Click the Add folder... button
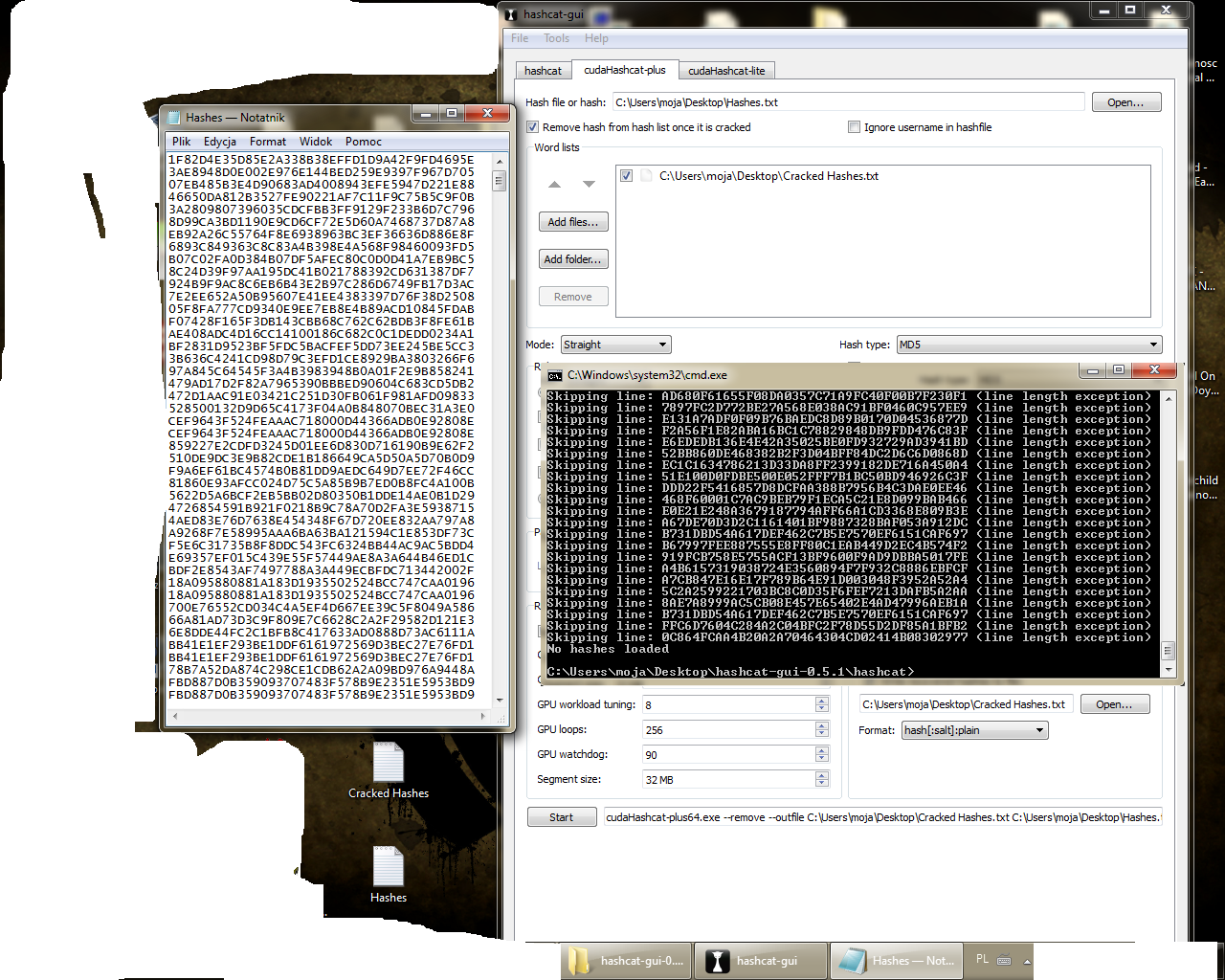Viewport: 1225px width, 980px height. [x=573, y=259]
